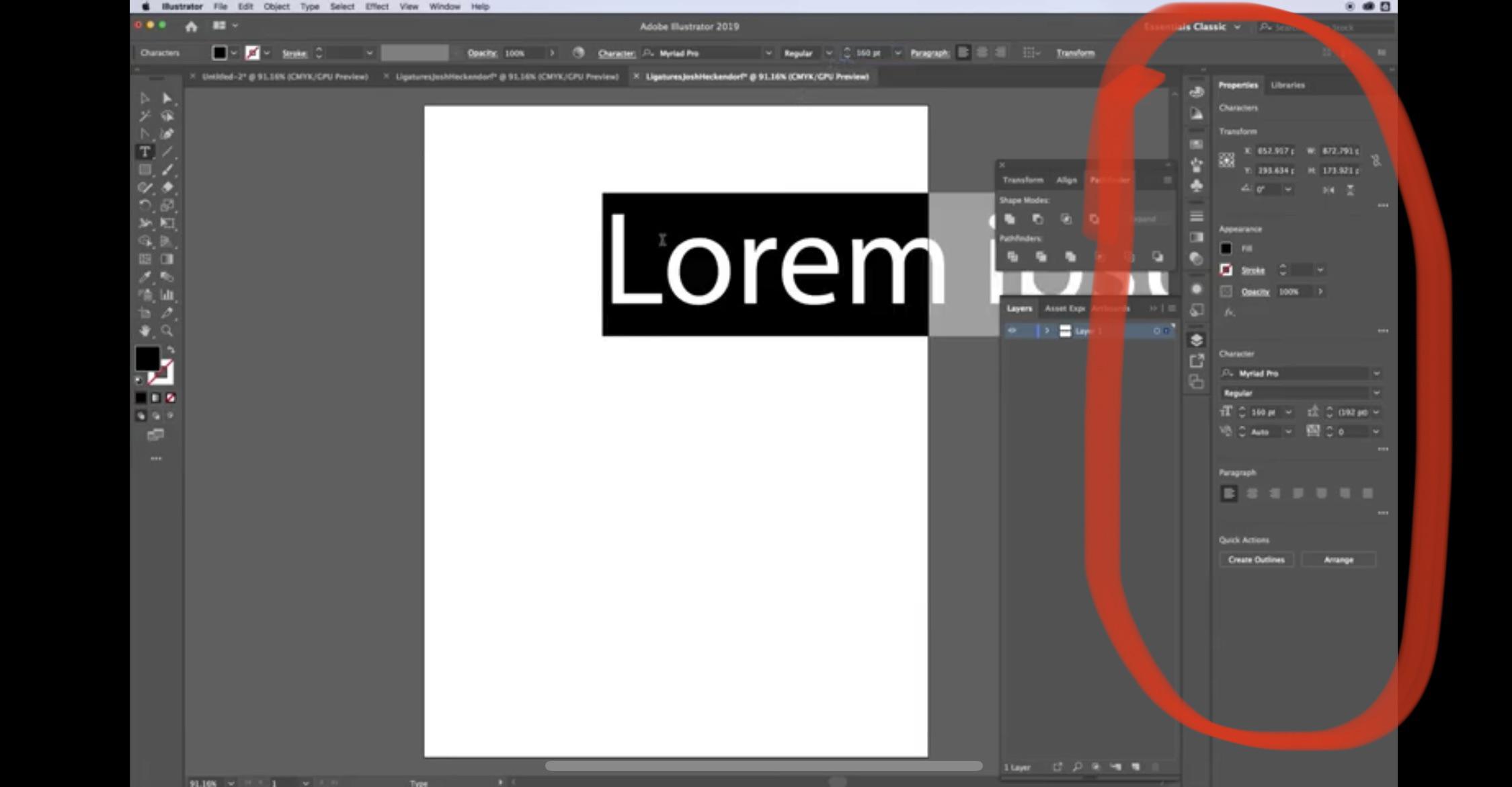Click the Unite shape mode icon
This screenshot has height=787, width=1512.
[1010, 219]
